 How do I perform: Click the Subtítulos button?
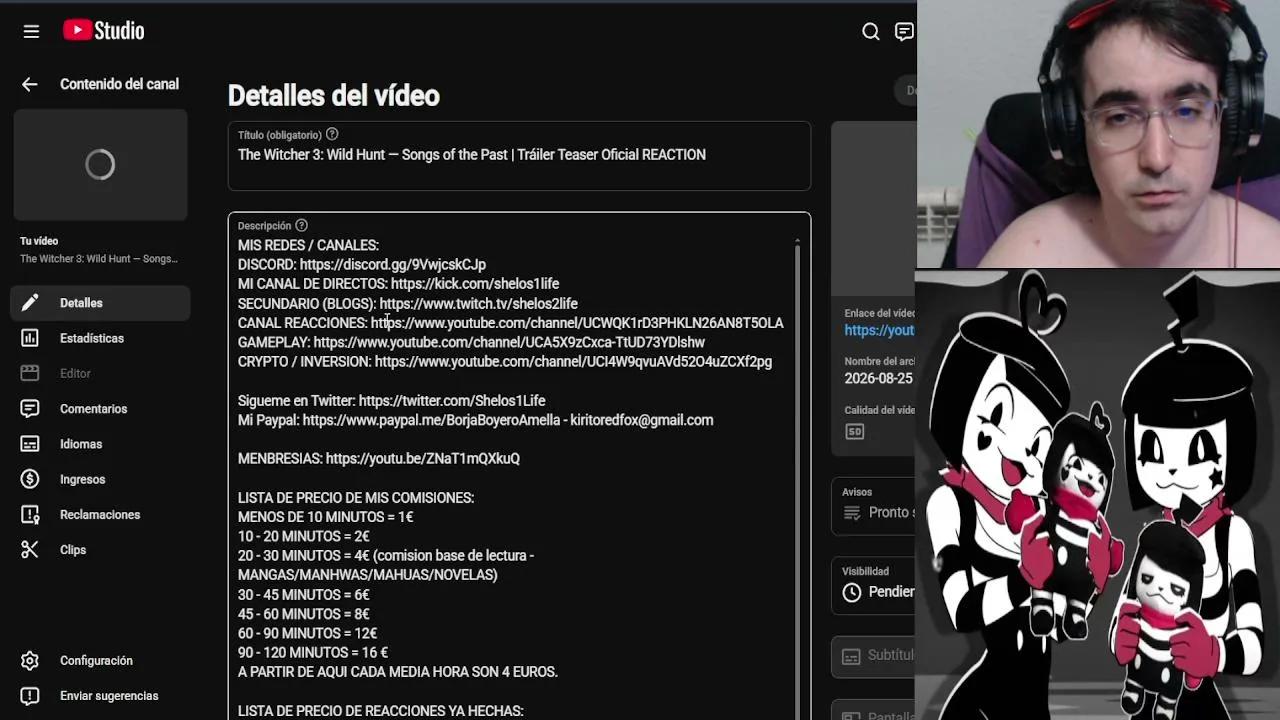[x=874, y=656]
